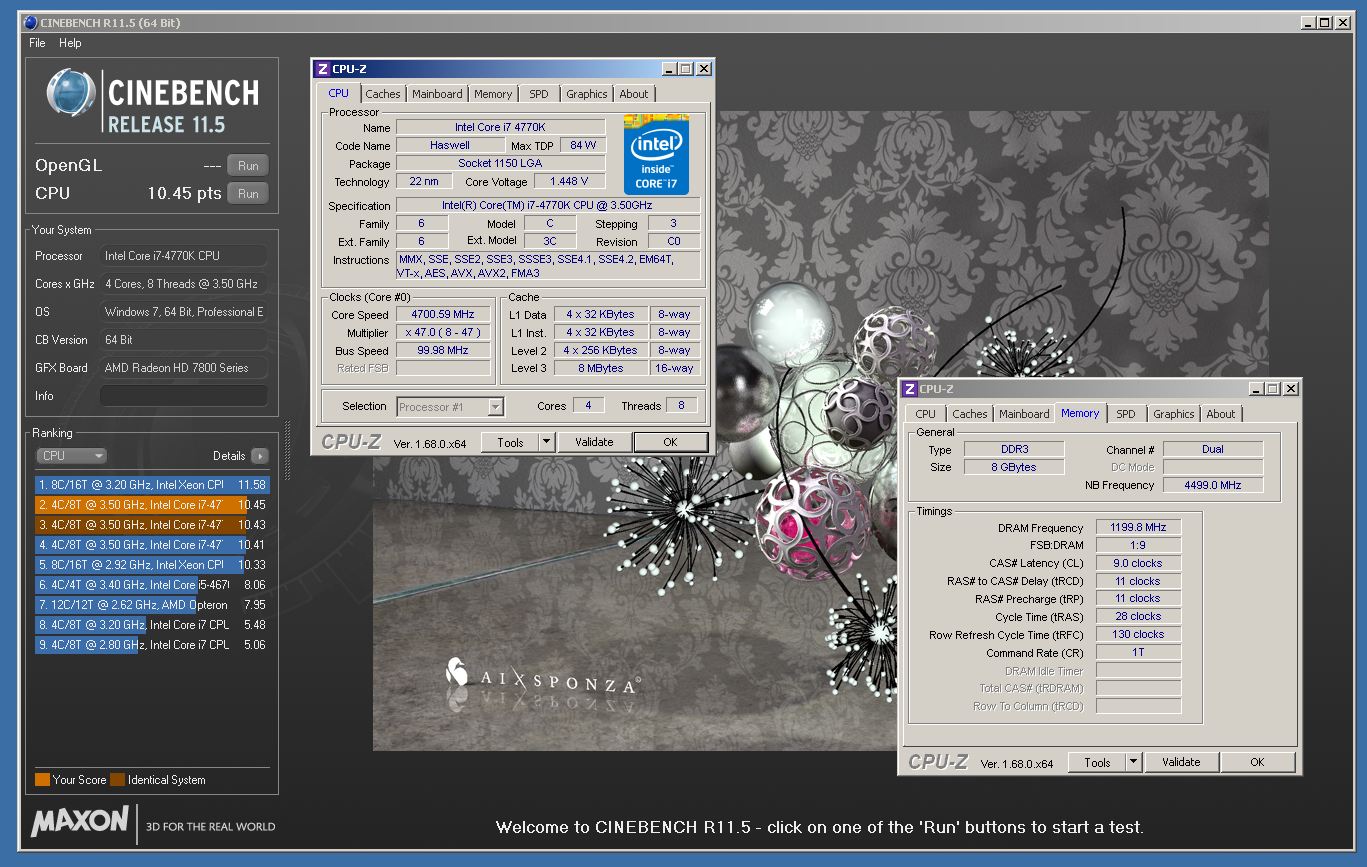Click CPU-Z icon in CPU window title bar
Image resolution: width=1367 pixels, height=867 pixels.
coord(322,69)
